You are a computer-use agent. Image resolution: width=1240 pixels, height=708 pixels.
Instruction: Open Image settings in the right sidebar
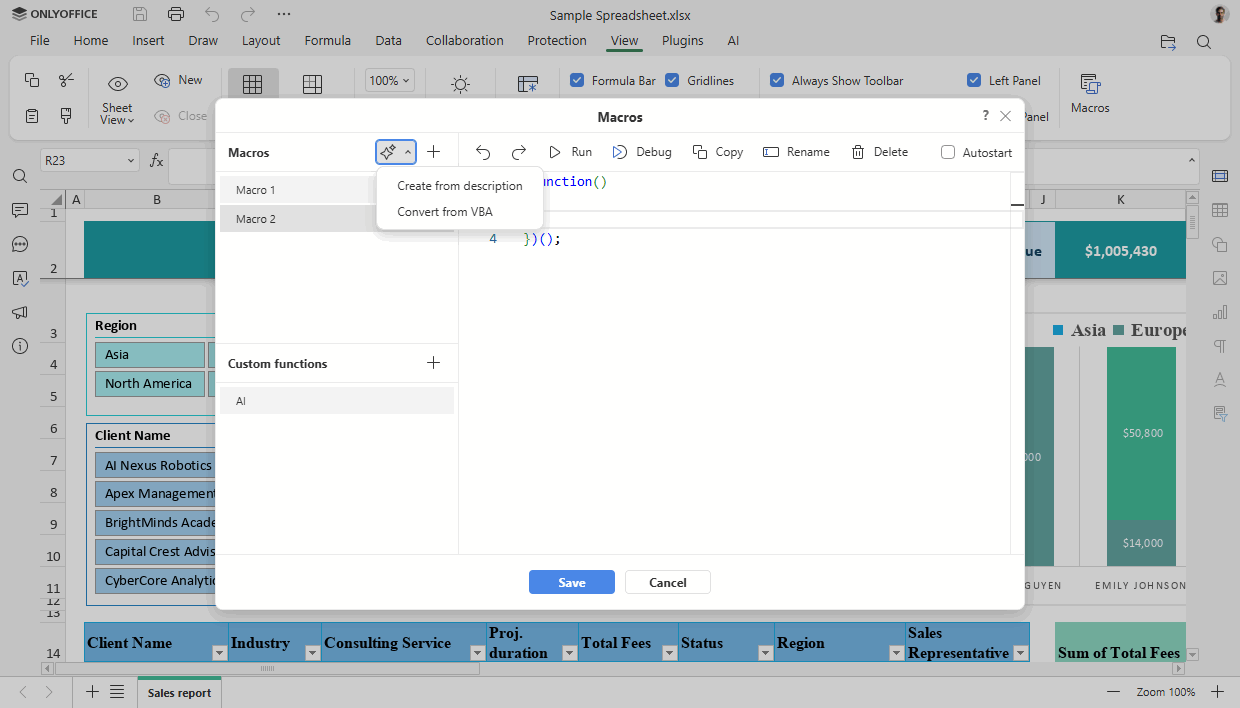(x=1219, y=278)
